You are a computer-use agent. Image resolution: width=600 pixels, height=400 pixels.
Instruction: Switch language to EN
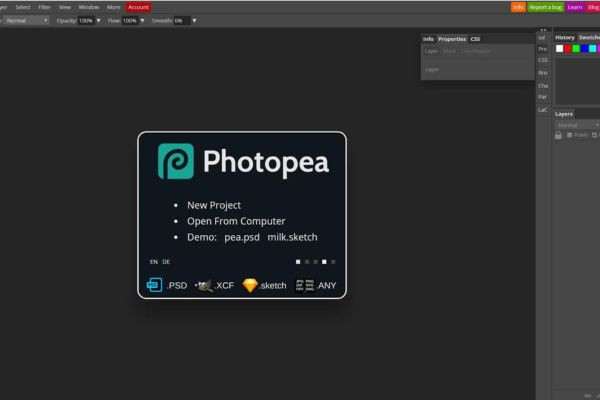pos(154,262)
